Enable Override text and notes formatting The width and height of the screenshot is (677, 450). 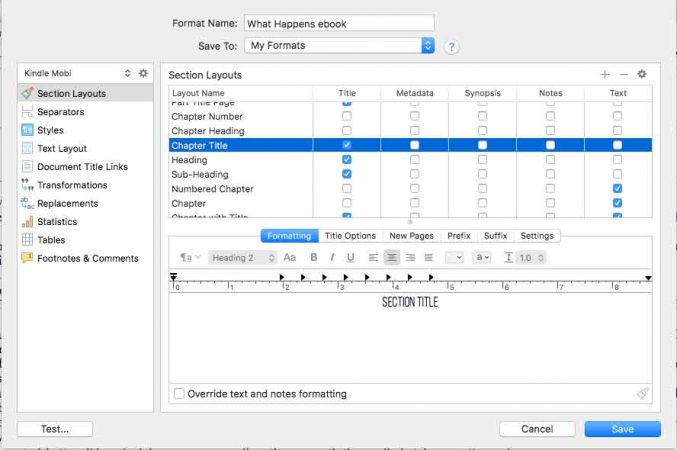point(179,393)
